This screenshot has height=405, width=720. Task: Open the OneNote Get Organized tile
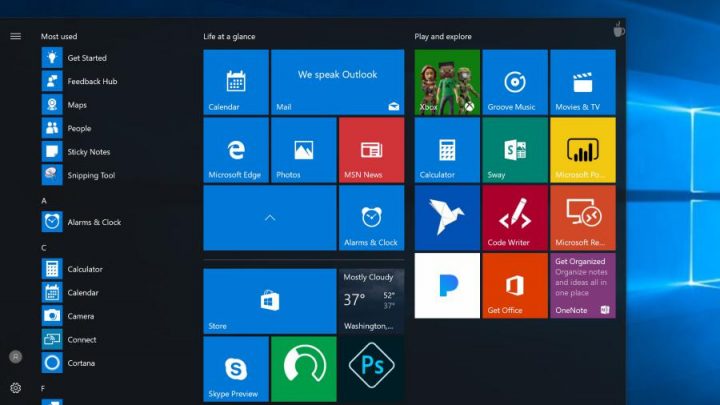point(583,286)
